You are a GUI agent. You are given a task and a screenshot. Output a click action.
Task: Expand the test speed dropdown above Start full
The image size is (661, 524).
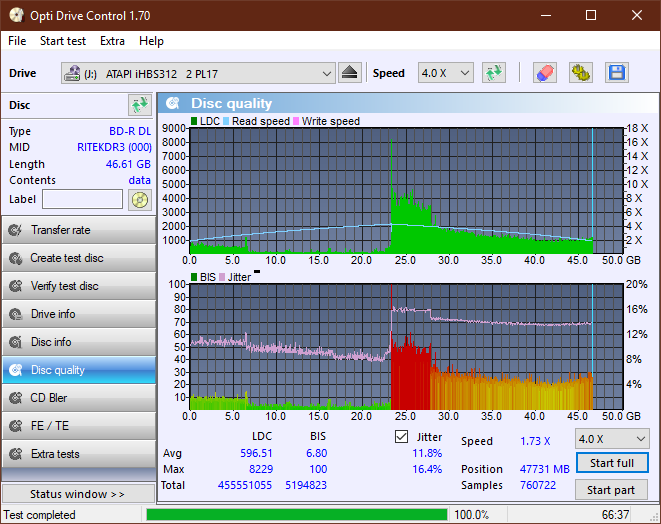pyautogui.click(x=611, y=439)
